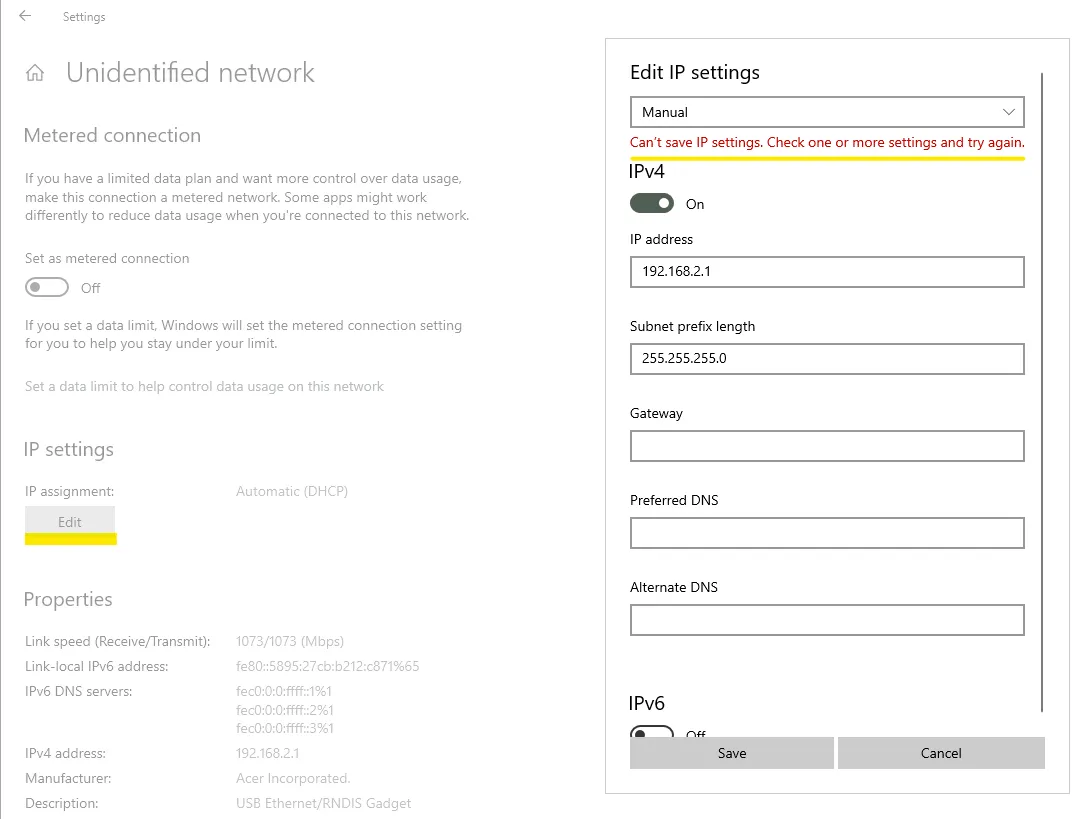Save the IP settings

point(731,753)
